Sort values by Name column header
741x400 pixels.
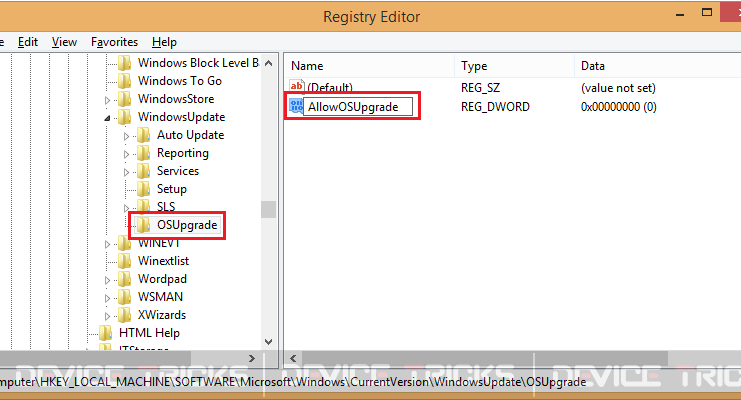370,66
